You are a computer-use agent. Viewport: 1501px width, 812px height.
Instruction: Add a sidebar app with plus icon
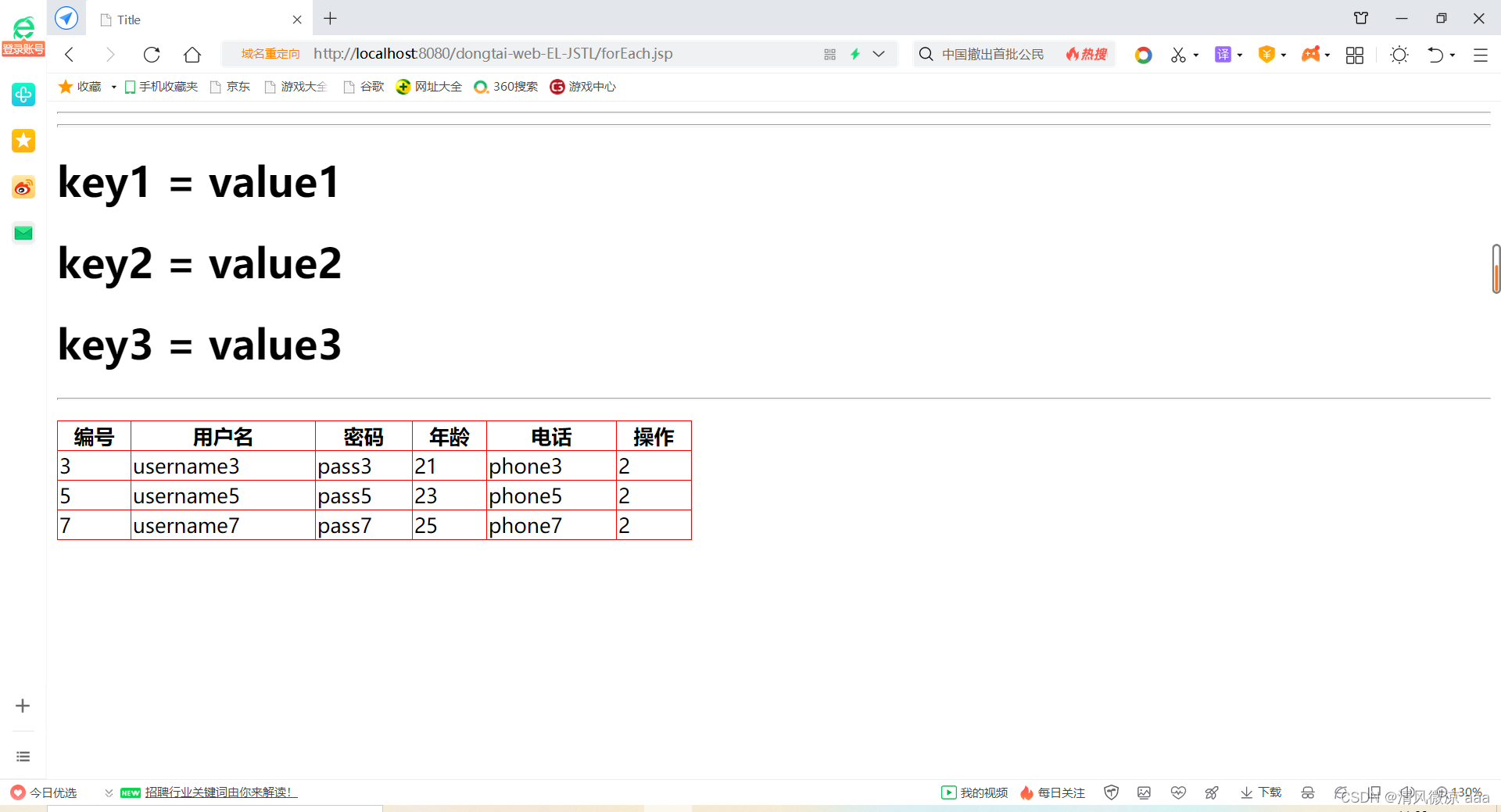[x=23, y=706]
